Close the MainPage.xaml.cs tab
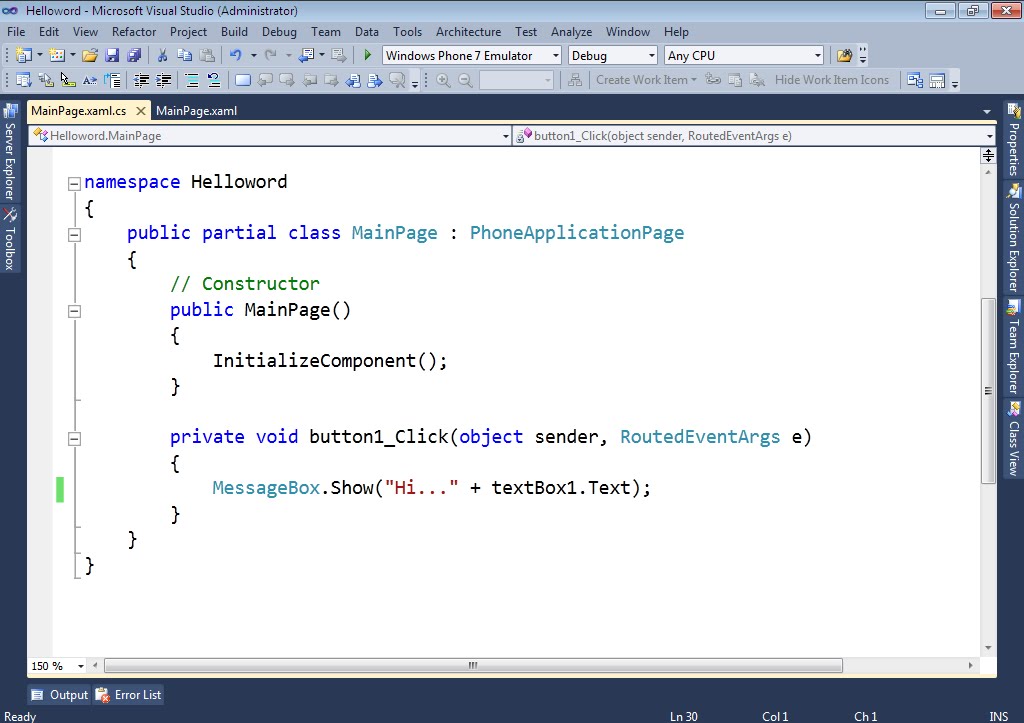 coord(140,111)
